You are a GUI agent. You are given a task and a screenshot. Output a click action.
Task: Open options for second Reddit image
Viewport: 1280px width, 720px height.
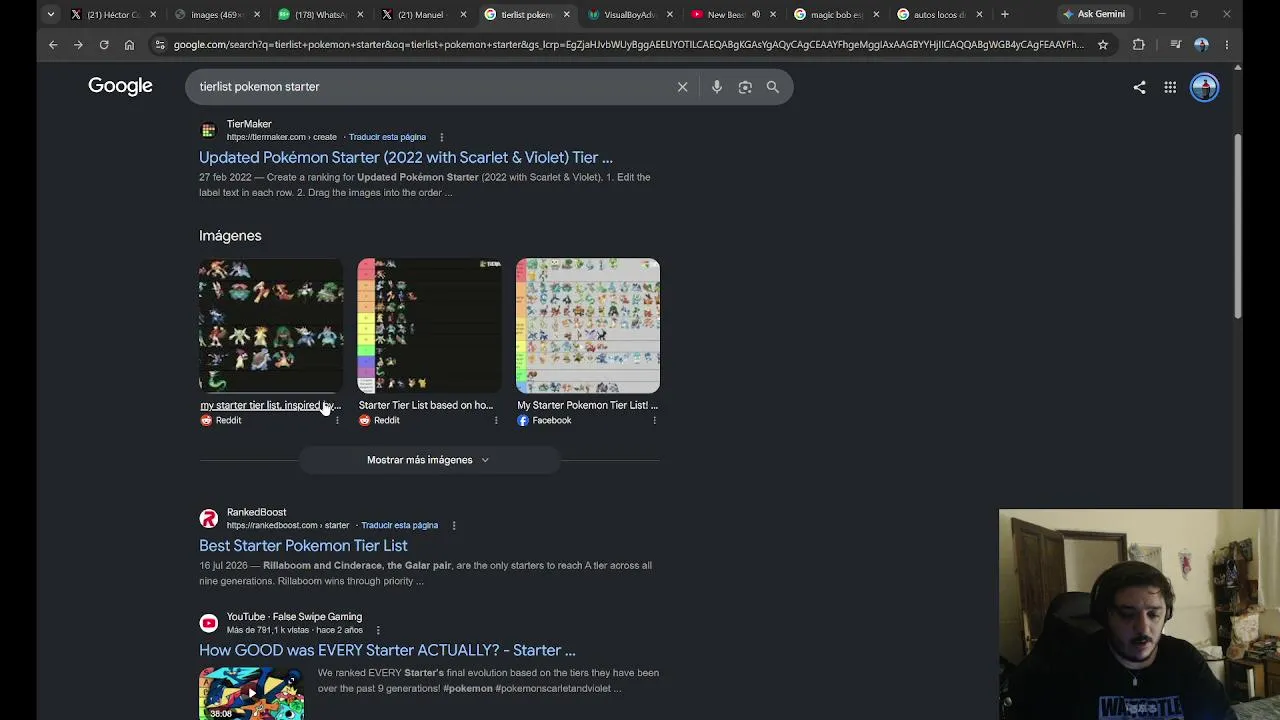click(x=496, y=420)
